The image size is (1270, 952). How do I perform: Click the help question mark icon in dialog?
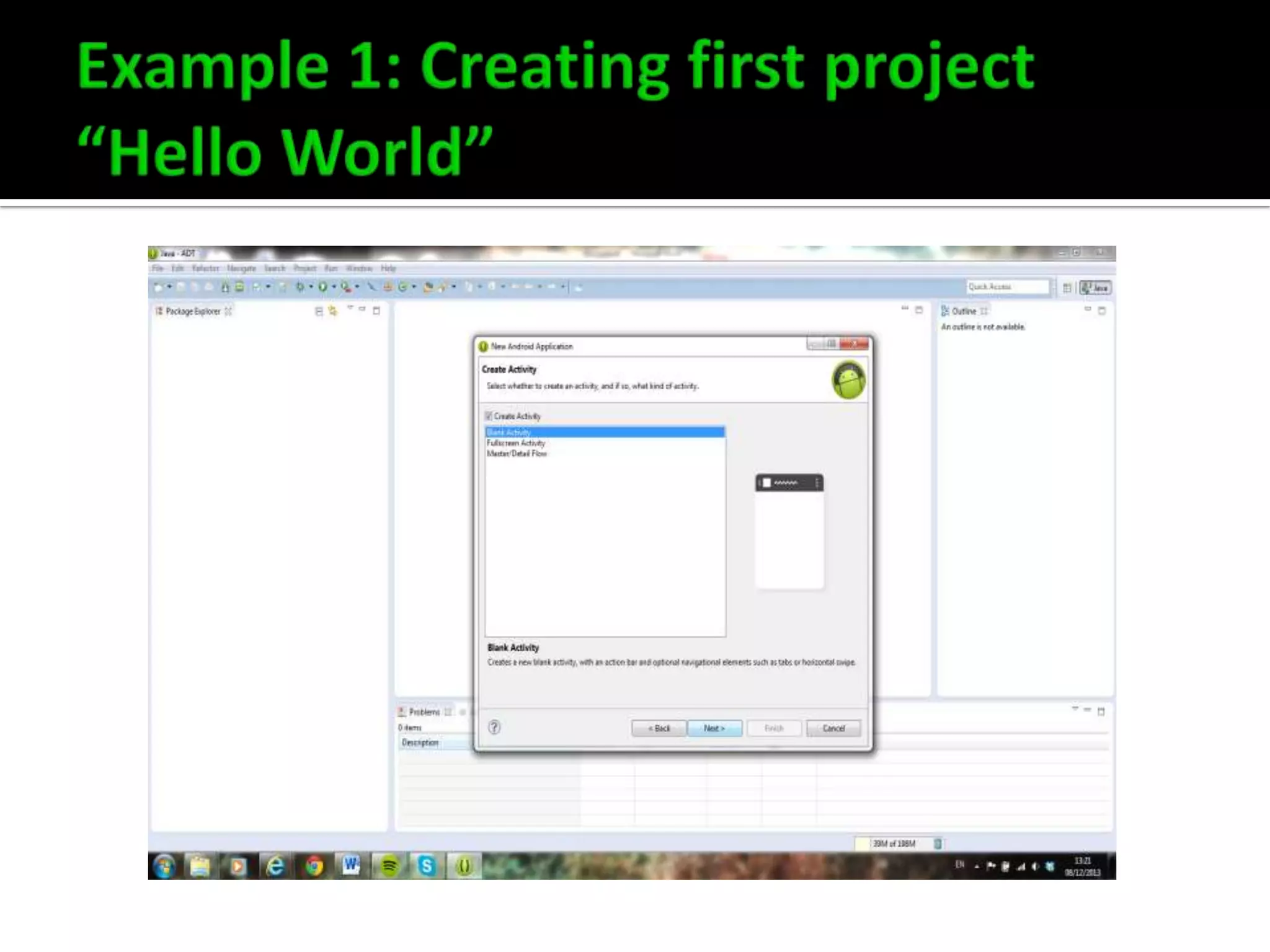point(494,728)
